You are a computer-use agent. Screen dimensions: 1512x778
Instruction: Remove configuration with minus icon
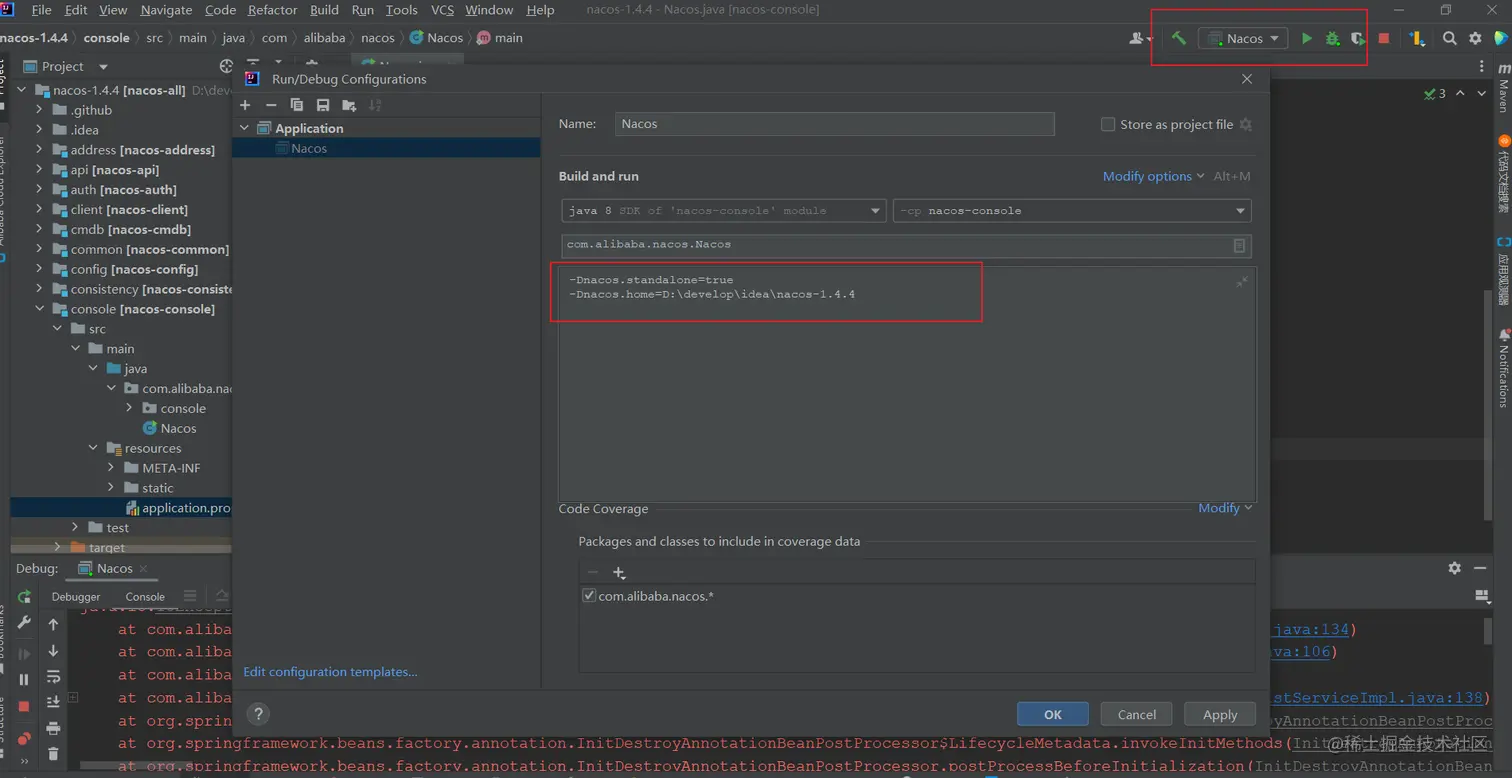(x=271, y=105)
